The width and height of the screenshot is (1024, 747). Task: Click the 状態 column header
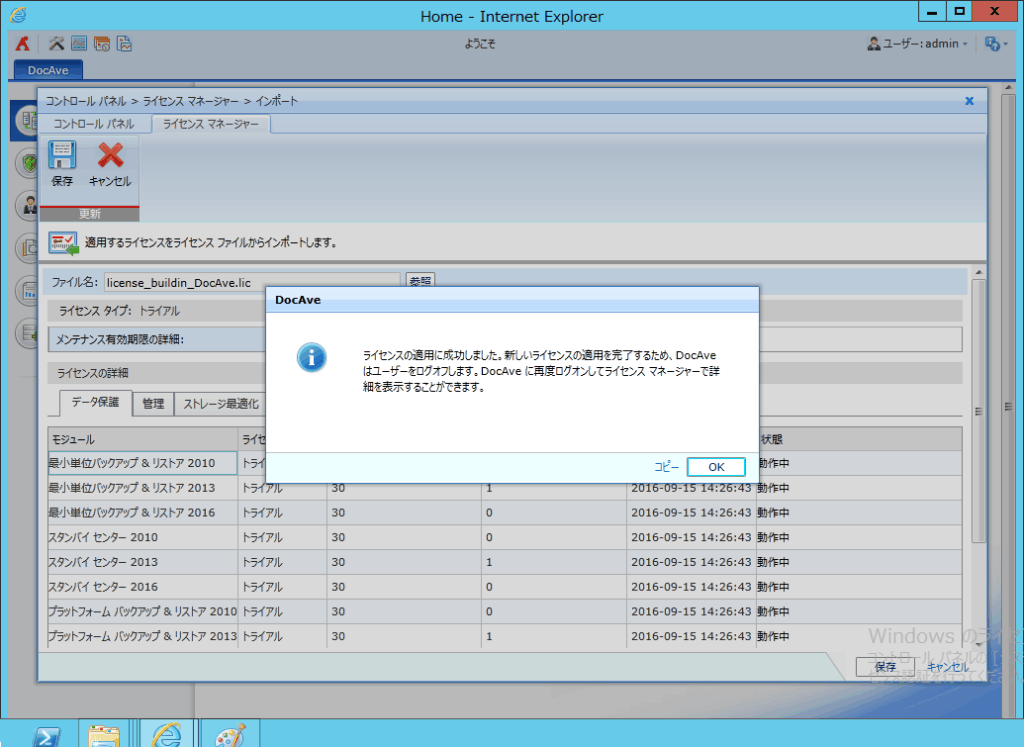click(859, 439)
